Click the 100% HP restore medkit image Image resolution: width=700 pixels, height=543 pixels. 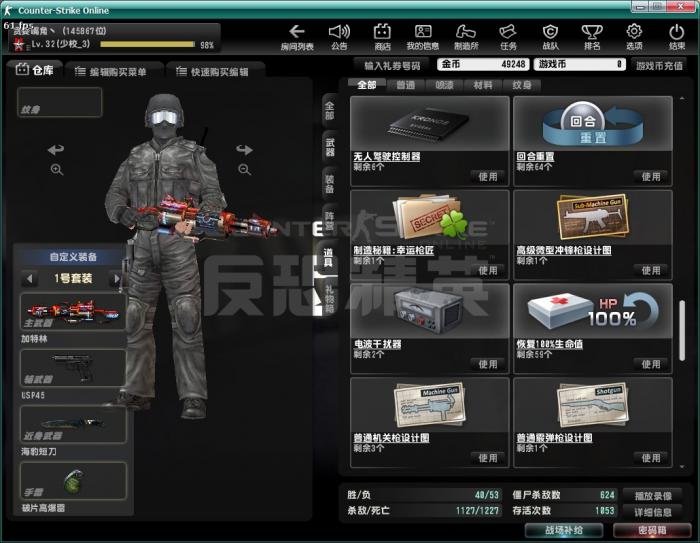593,311
